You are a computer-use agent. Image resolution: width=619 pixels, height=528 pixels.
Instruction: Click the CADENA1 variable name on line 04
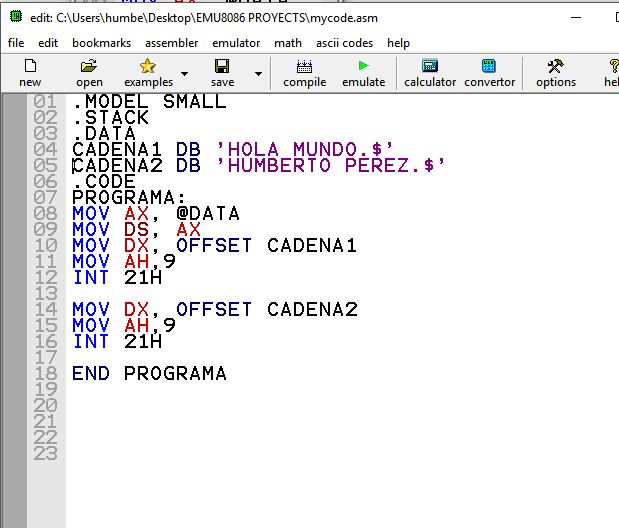tap(117, 149)
